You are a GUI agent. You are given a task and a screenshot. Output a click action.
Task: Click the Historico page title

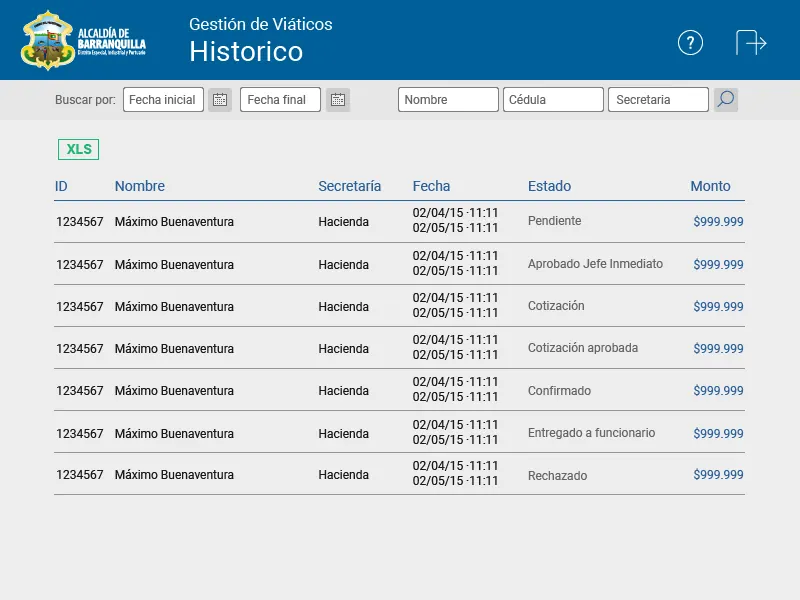[246, 52]
